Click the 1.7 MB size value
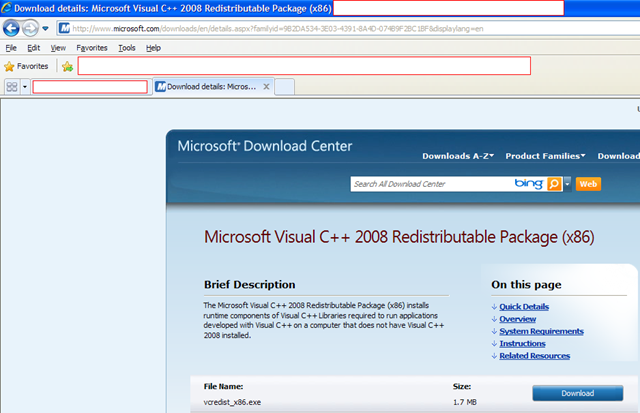Image resolution: width=640 pixels, height=413 pixels. [x=464, y=402]
